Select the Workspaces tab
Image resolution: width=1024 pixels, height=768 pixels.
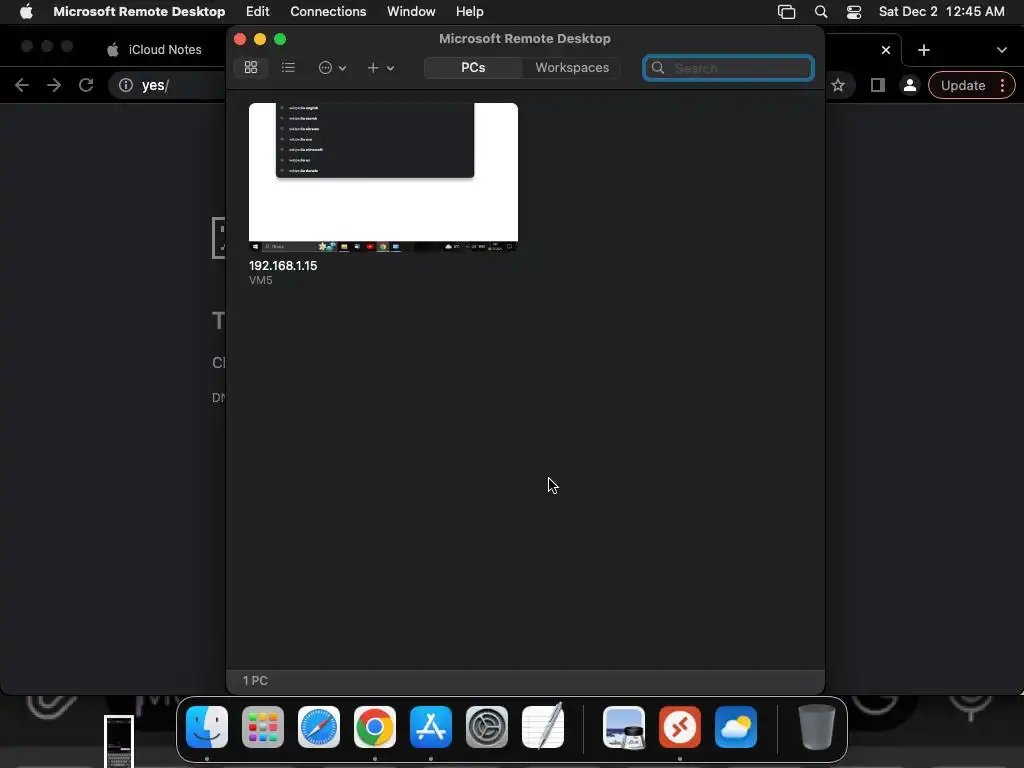(572, 67)
